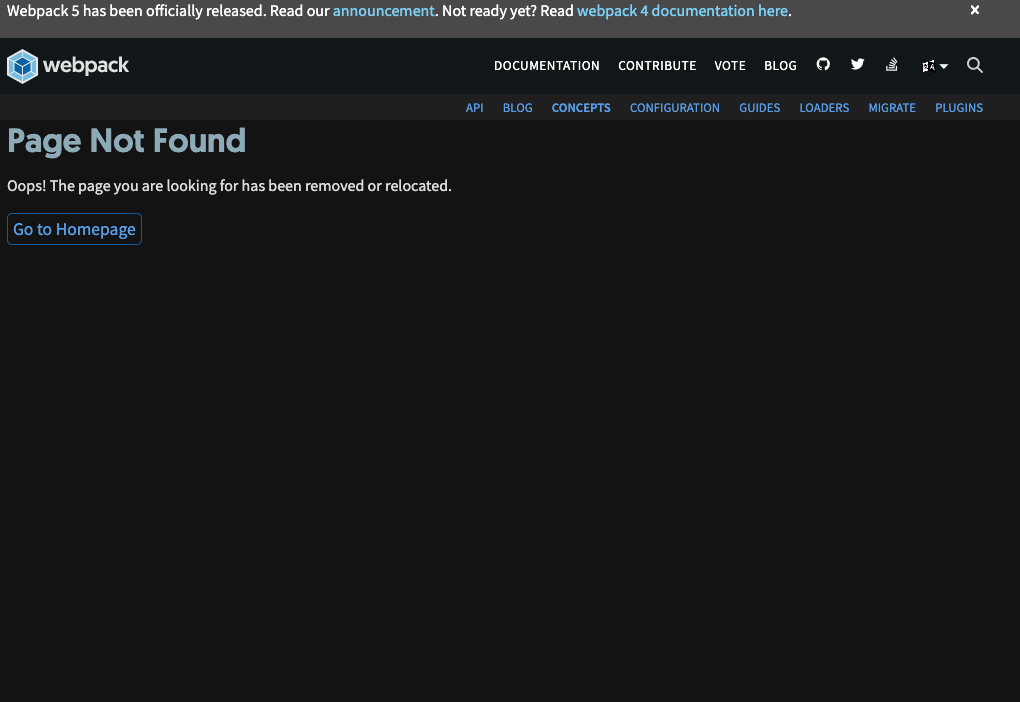This screenshot has height=702, width=1020.
Task: Open the Guides section
Action: (759, 108)
